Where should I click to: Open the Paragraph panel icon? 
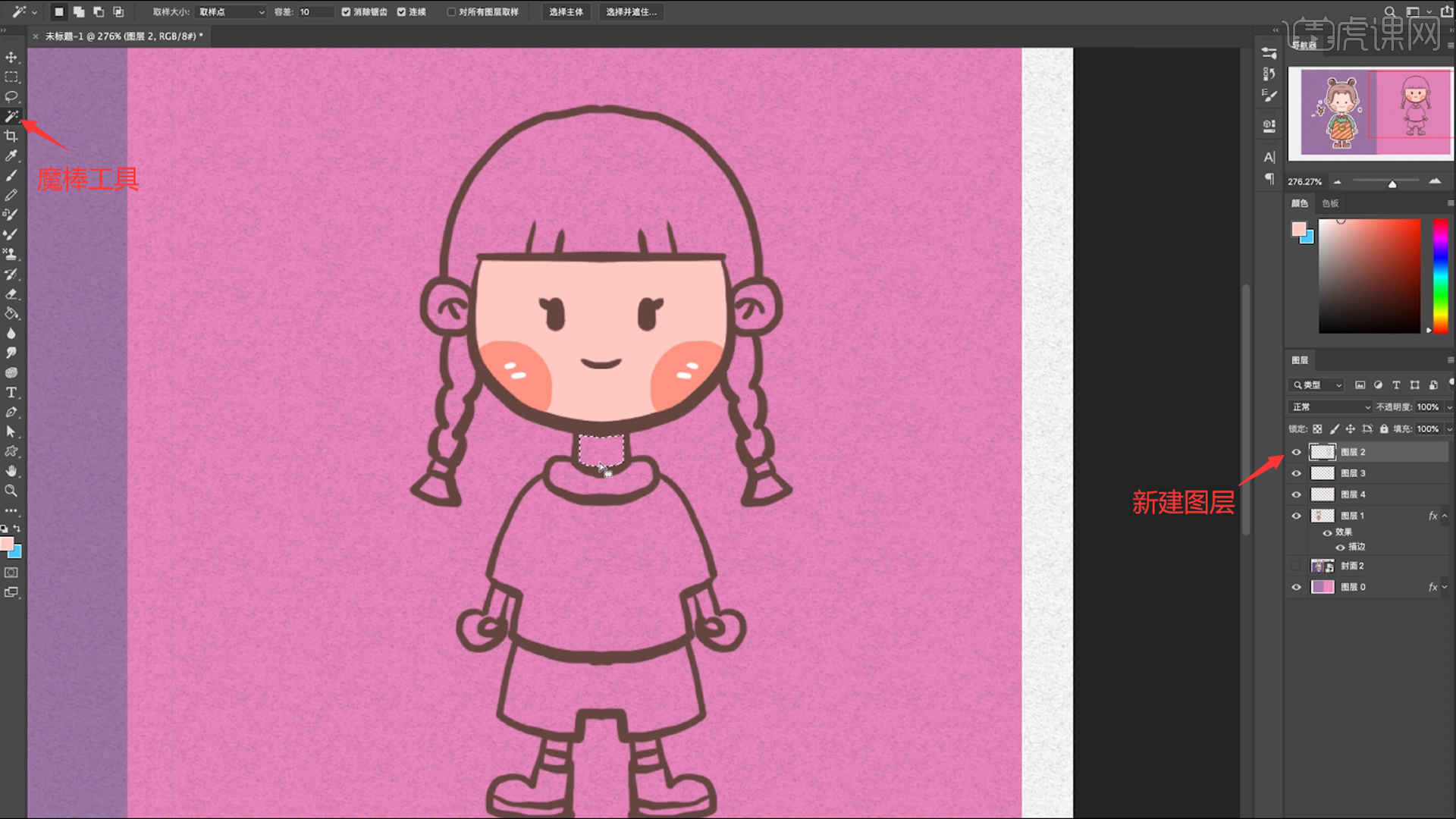point(1269,179)
